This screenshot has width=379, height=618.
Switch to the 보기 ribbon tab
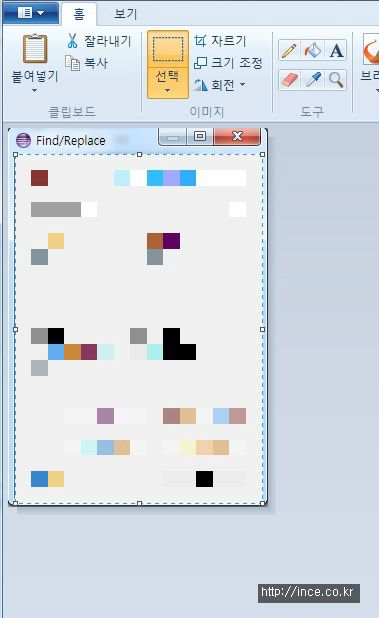tap(126, 14)
